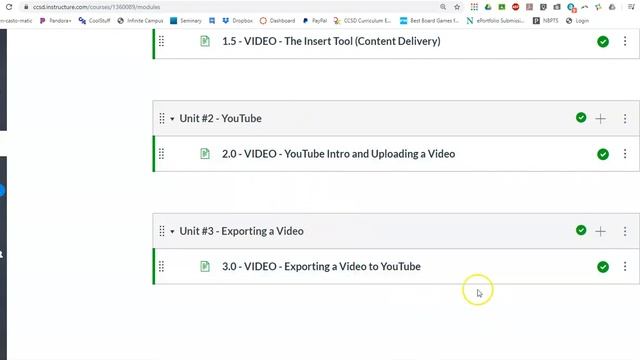Screen dimensions: 640x360
Task: Open options menu for Unit #3 module
Action: [625, 231]
